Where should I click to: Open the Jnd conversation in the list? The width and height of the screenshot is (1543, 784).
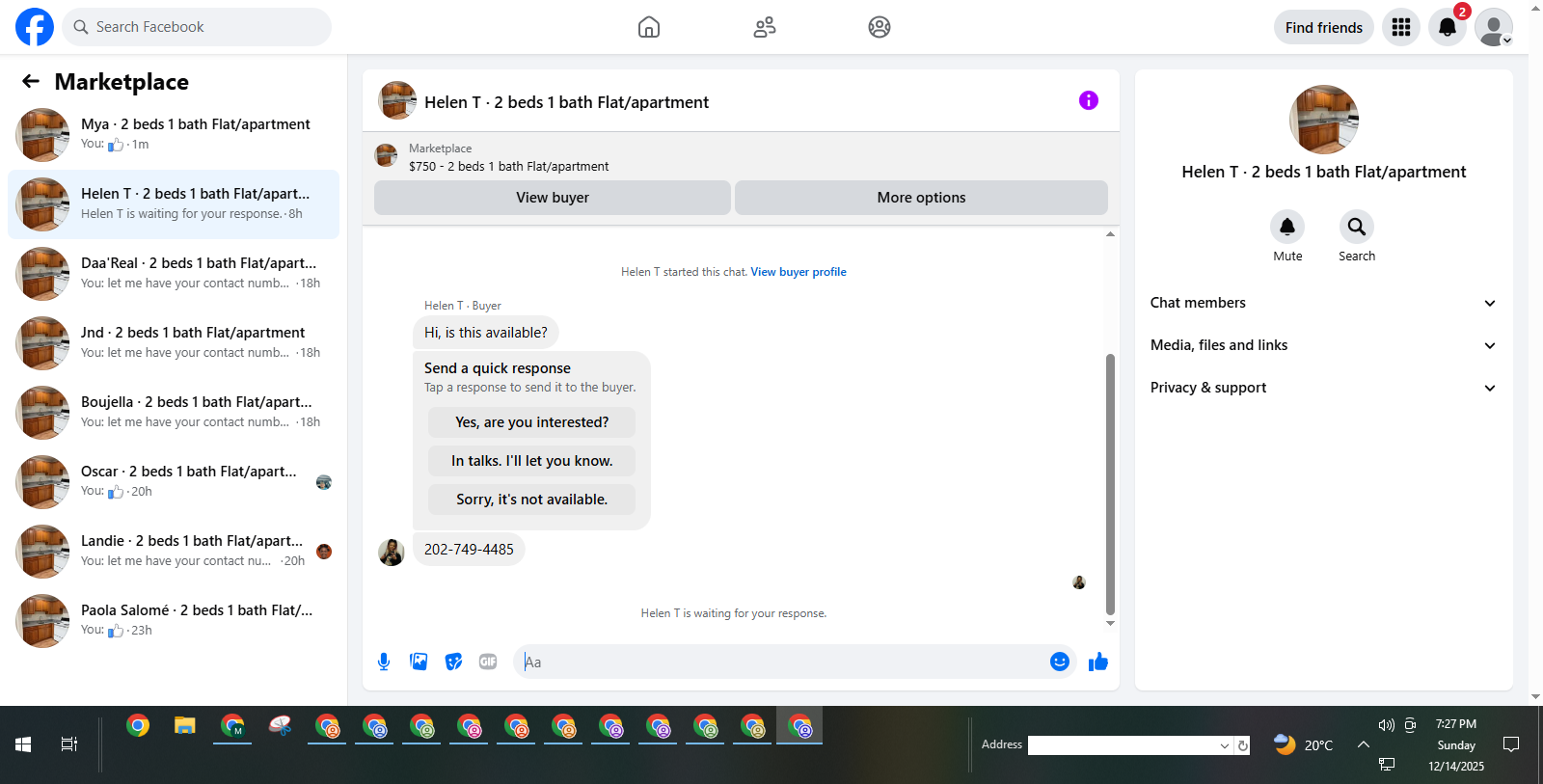[x=174, y=343]
